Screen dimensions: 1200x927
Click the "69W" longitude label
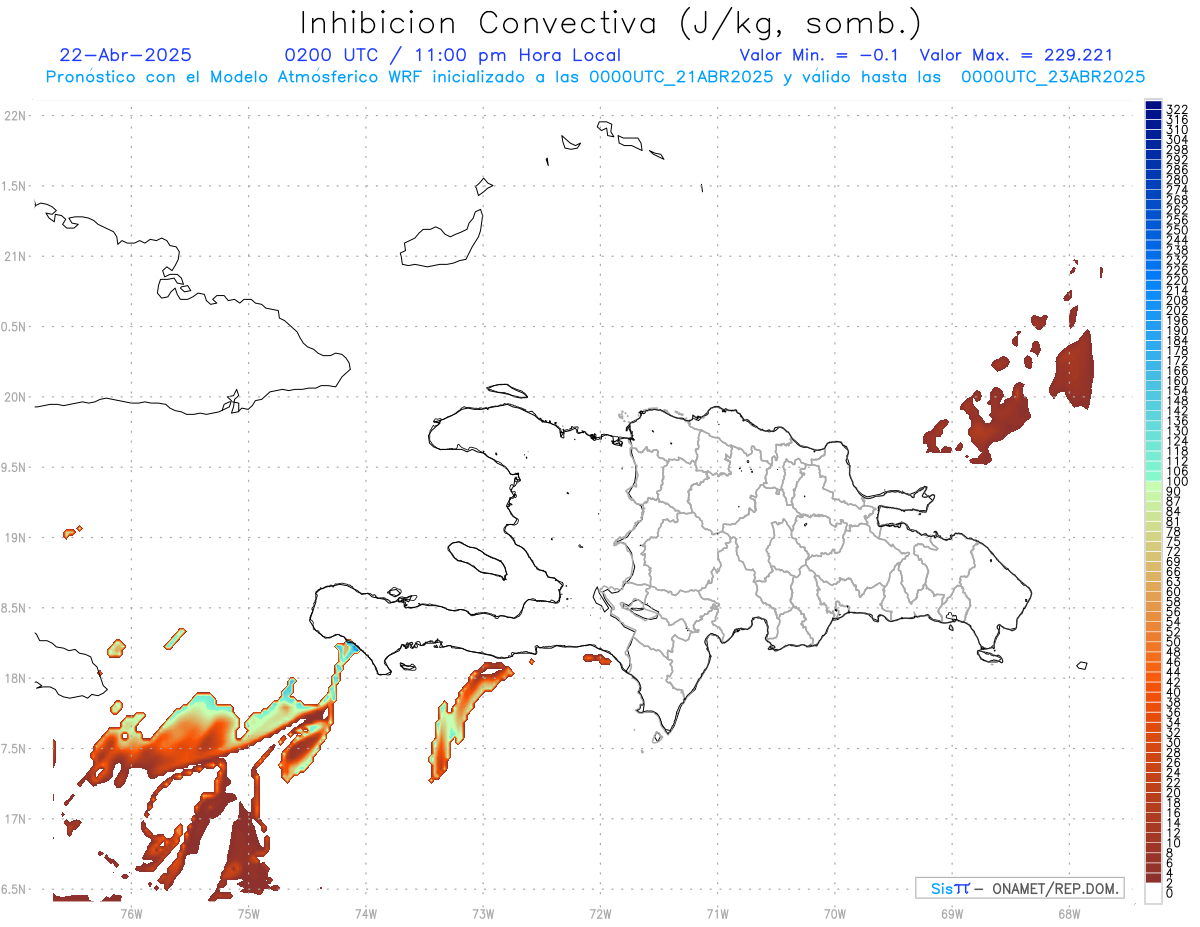pyautogui.click(x=952, y=913)
